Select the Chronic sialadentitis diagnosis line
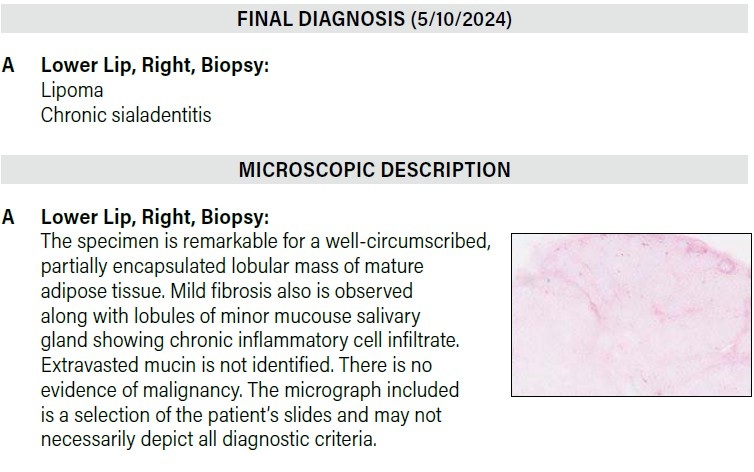The width and height of the screenshot is (754, 472). [125, 114]
